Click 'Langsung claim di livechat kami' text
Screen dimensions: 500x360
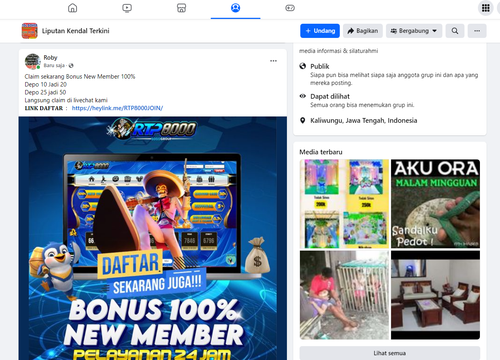[x=66, y=100]
